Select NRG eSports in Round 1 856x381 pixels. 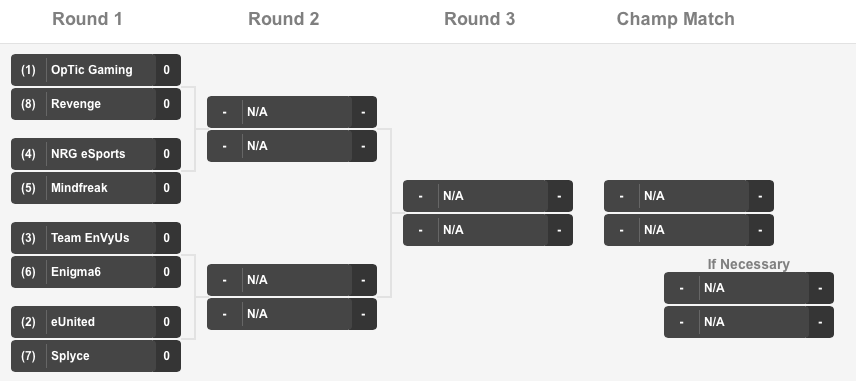click(96, 154)
